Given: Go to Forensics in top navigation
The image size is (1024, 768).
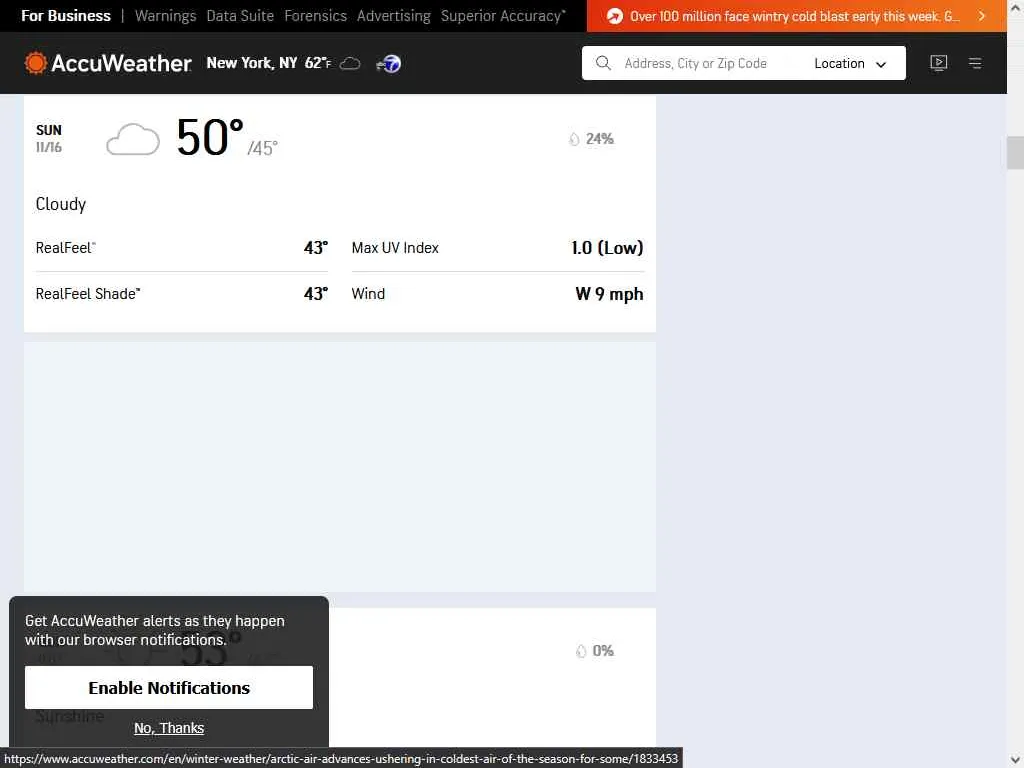Looking at the screenshot, I should coord(315,16).
